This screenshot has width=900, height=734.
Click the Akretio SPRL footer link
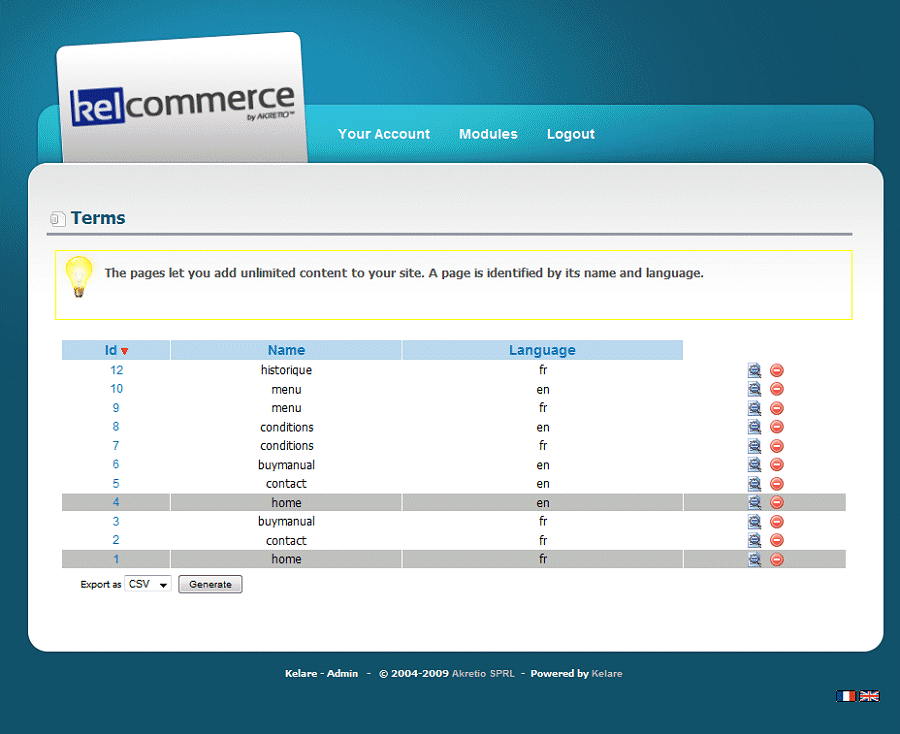coord(483,674)
